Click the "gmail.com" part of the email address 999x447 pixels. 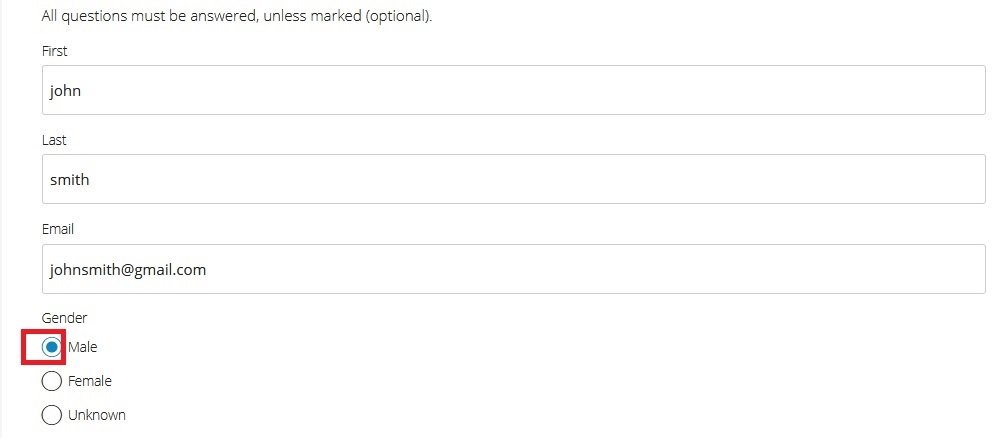[170, 270]
